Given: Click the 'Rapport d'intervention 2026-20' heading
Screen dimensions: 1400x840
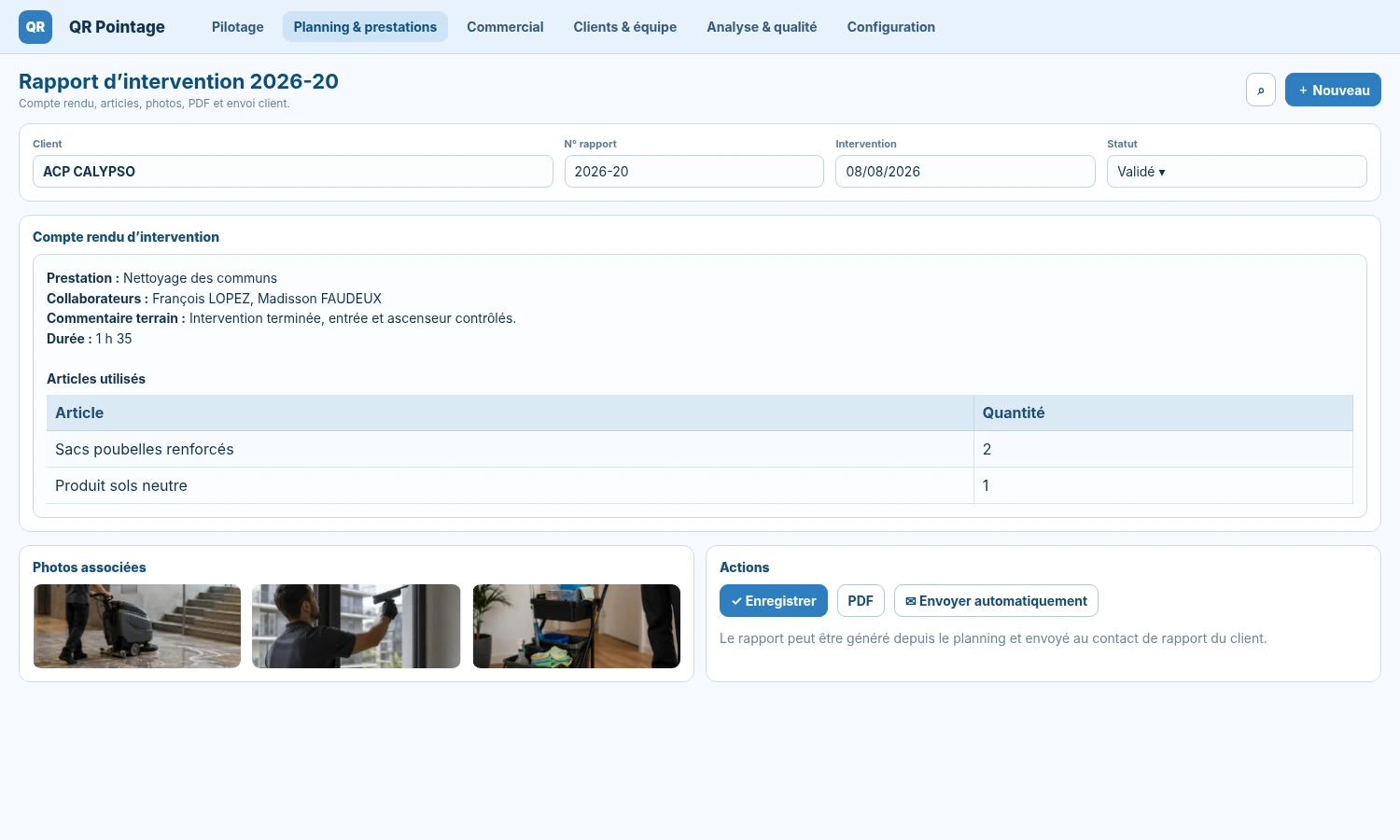Looking at the screenshot, I should [x=178, y=81].
